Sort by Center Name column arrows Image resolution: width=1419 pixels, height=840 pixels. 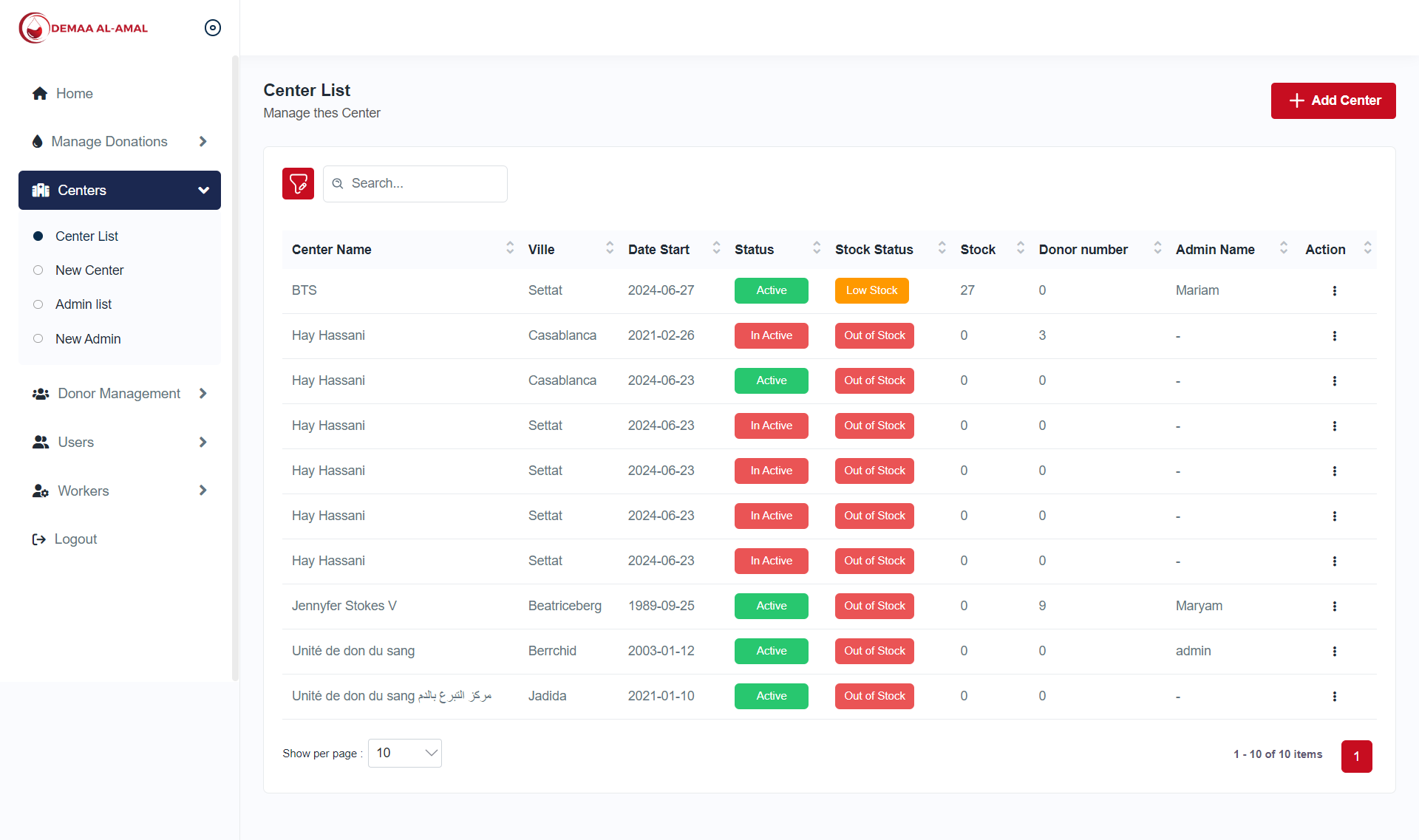[510, 248]
